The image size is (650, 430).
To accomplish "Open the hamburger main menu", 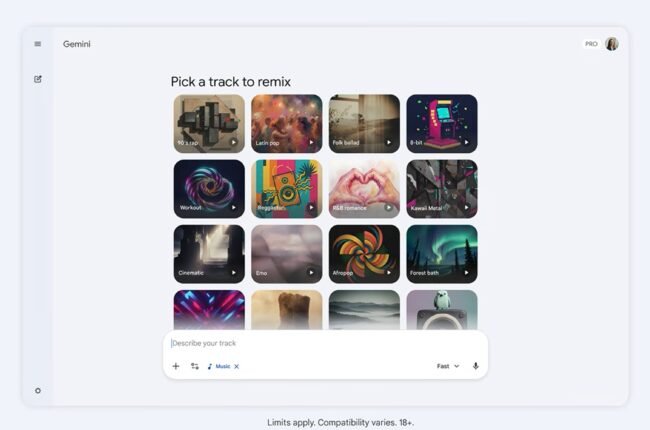I will tap(38, 44).
